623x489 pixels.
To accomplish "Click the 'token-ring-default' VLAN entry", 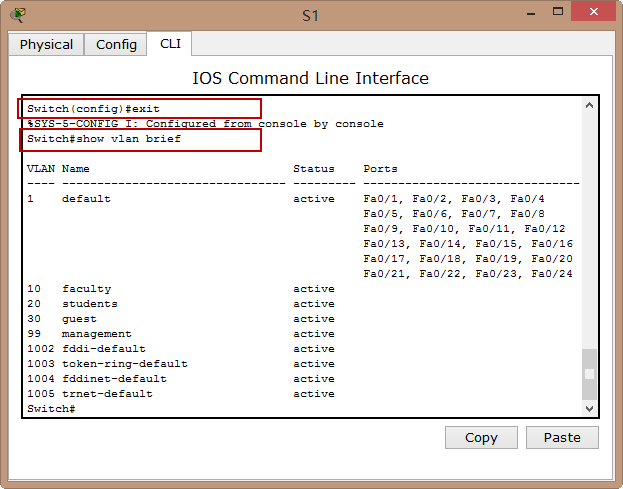I will pos(125,364).
